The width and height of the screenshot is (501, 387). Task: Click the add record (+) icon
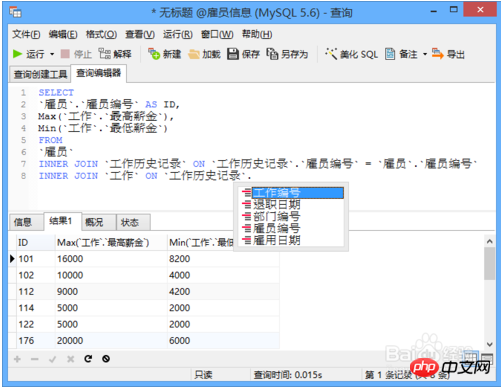tap(17, 359)
